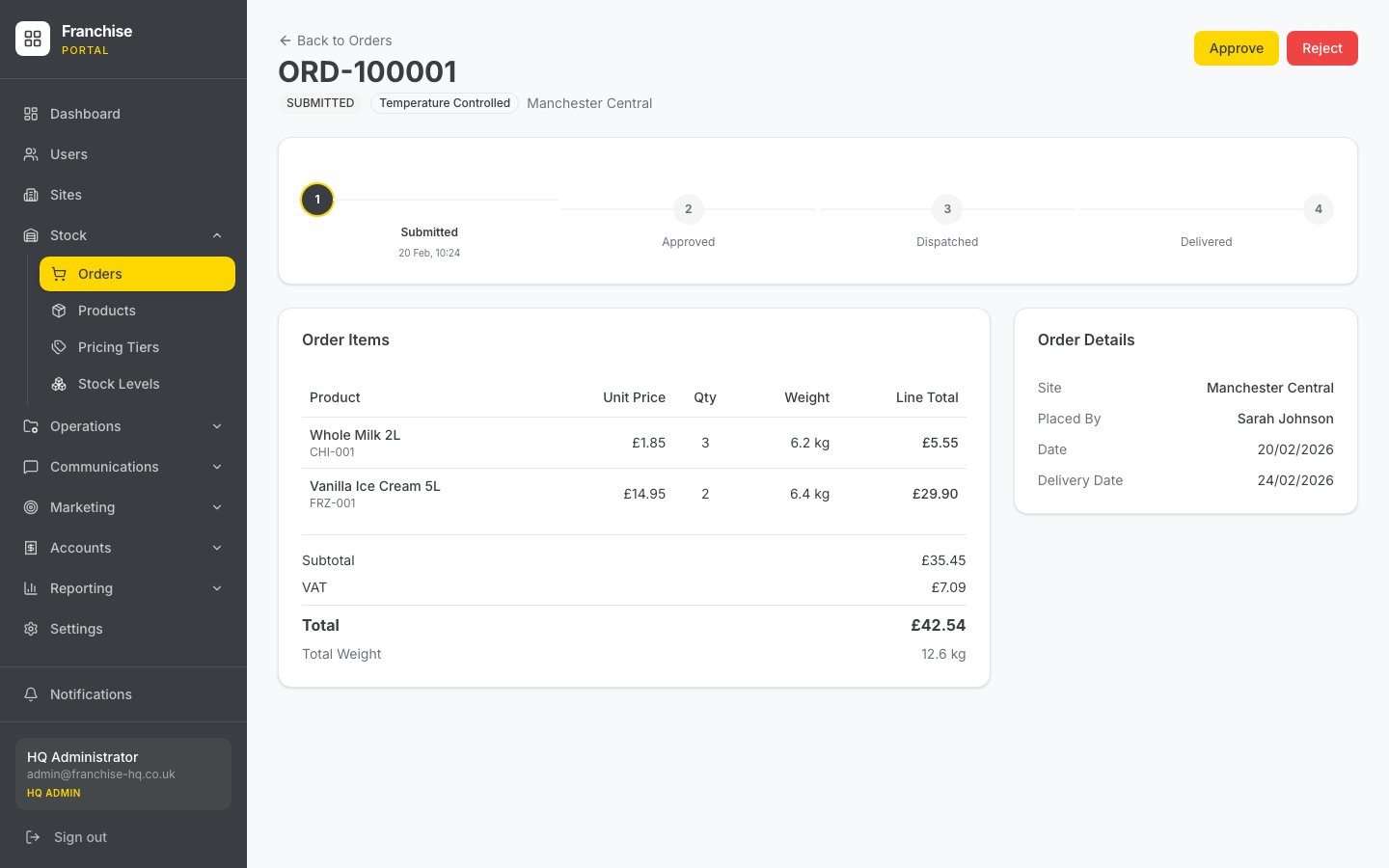Image resolution: width=1389 pixels, height=868 pixels.
Task: Click the Line Total column header
Action: 927,397
